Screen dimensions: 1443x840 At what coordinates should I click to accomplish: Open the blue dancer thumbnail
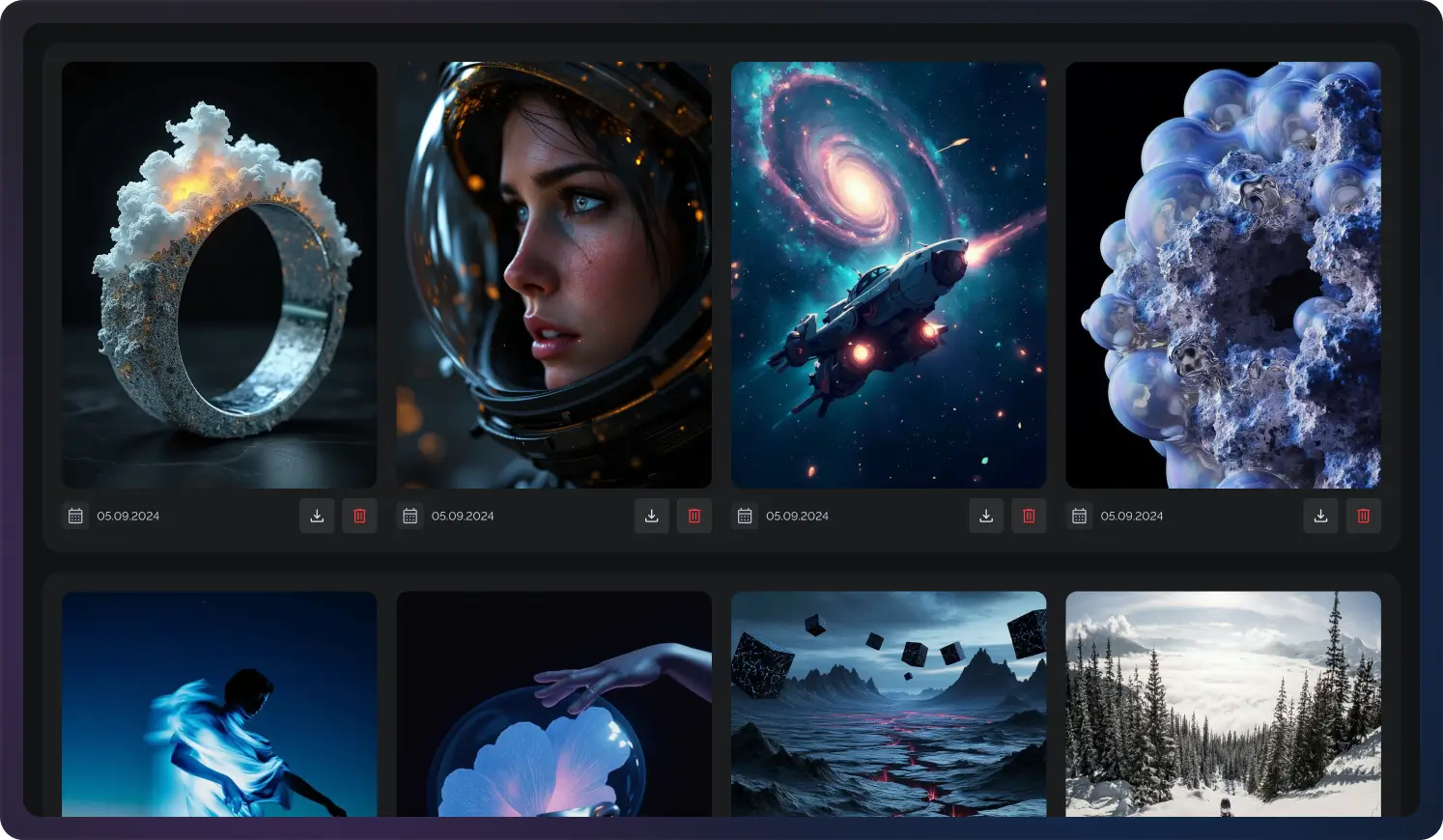tap(219, 704)
